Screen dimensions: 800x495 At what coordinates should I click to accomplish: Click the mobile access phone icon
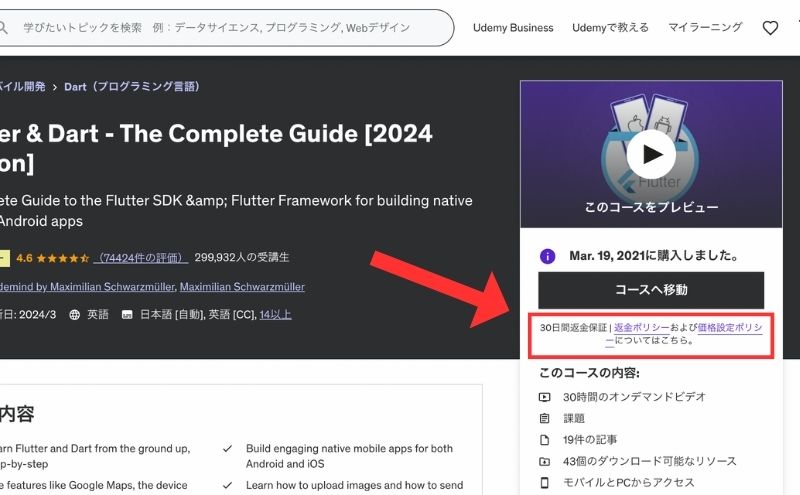544,482
